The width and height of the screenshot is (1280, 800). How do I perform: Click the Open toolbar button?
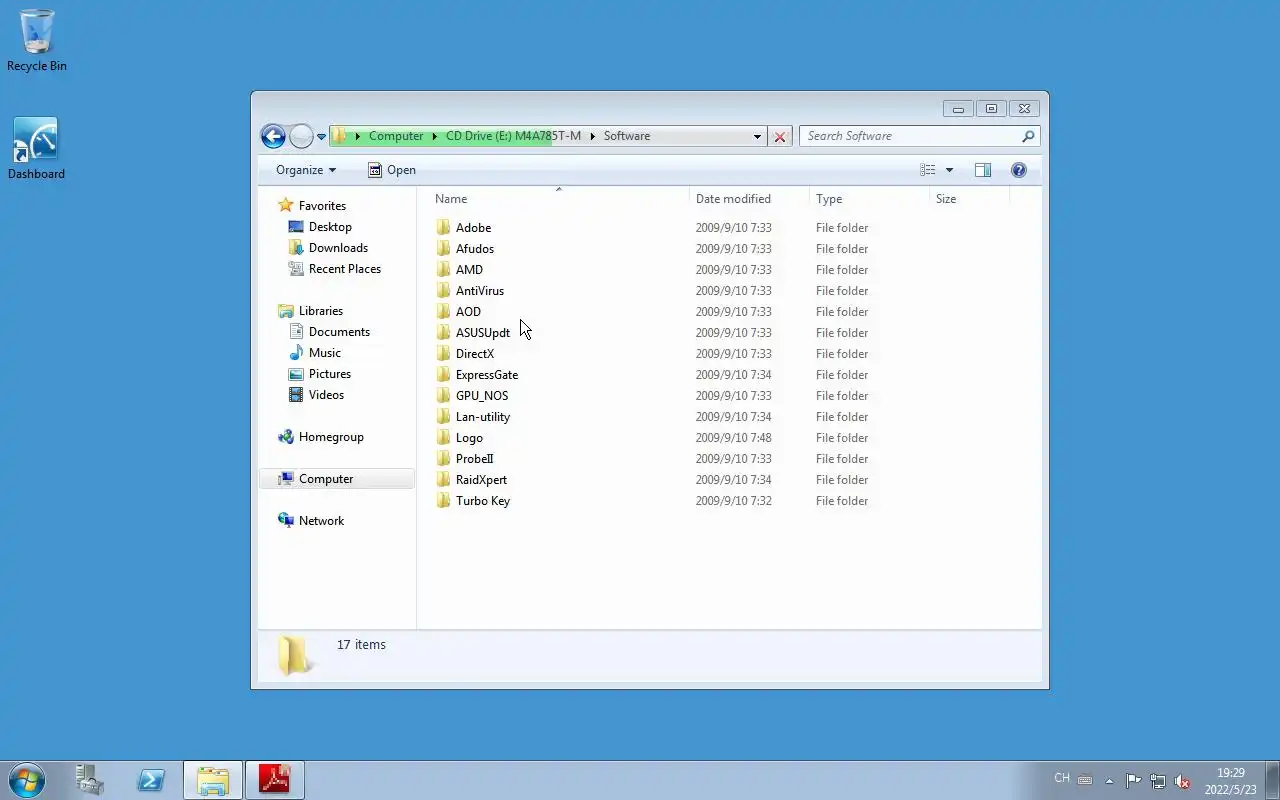pyautogui.click(x=391, y=170)
